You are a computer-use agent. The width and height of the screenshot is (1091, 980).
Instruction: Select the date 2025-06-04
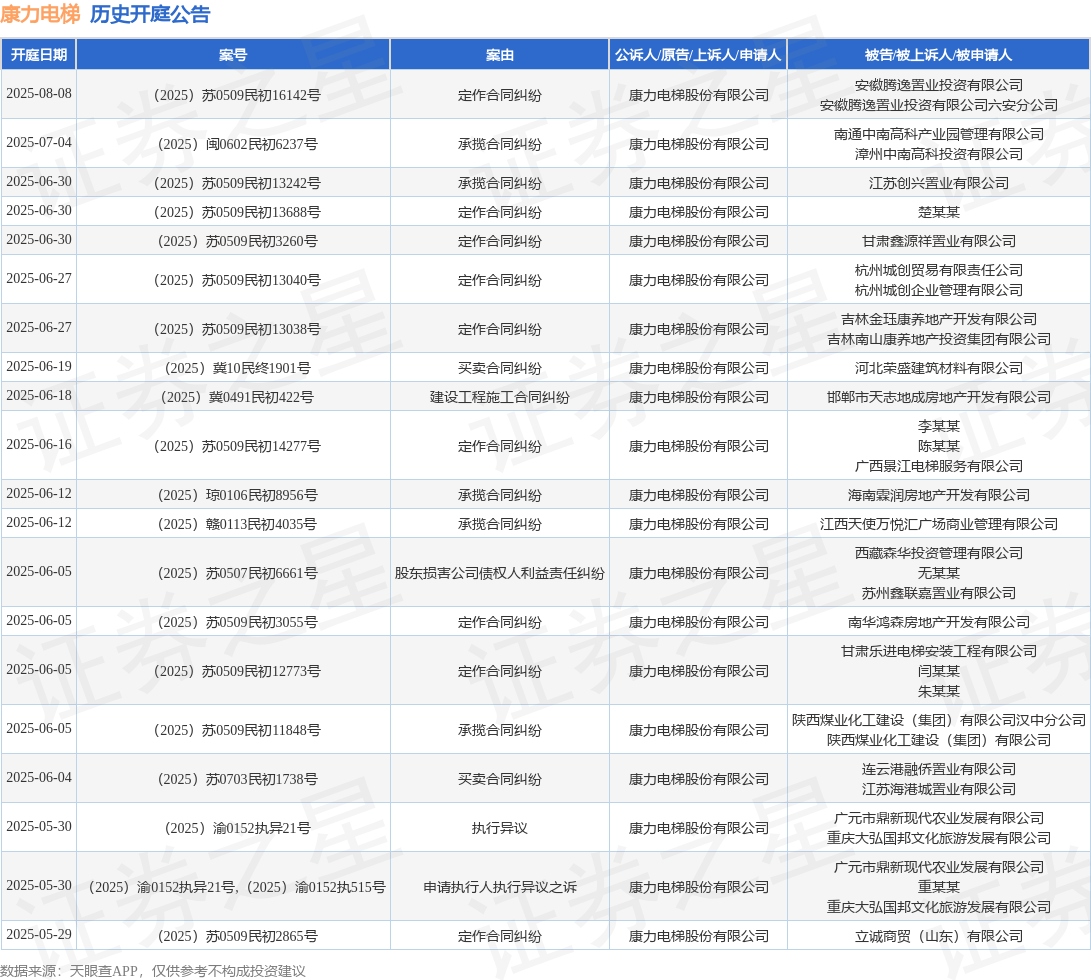click(39, 777)
